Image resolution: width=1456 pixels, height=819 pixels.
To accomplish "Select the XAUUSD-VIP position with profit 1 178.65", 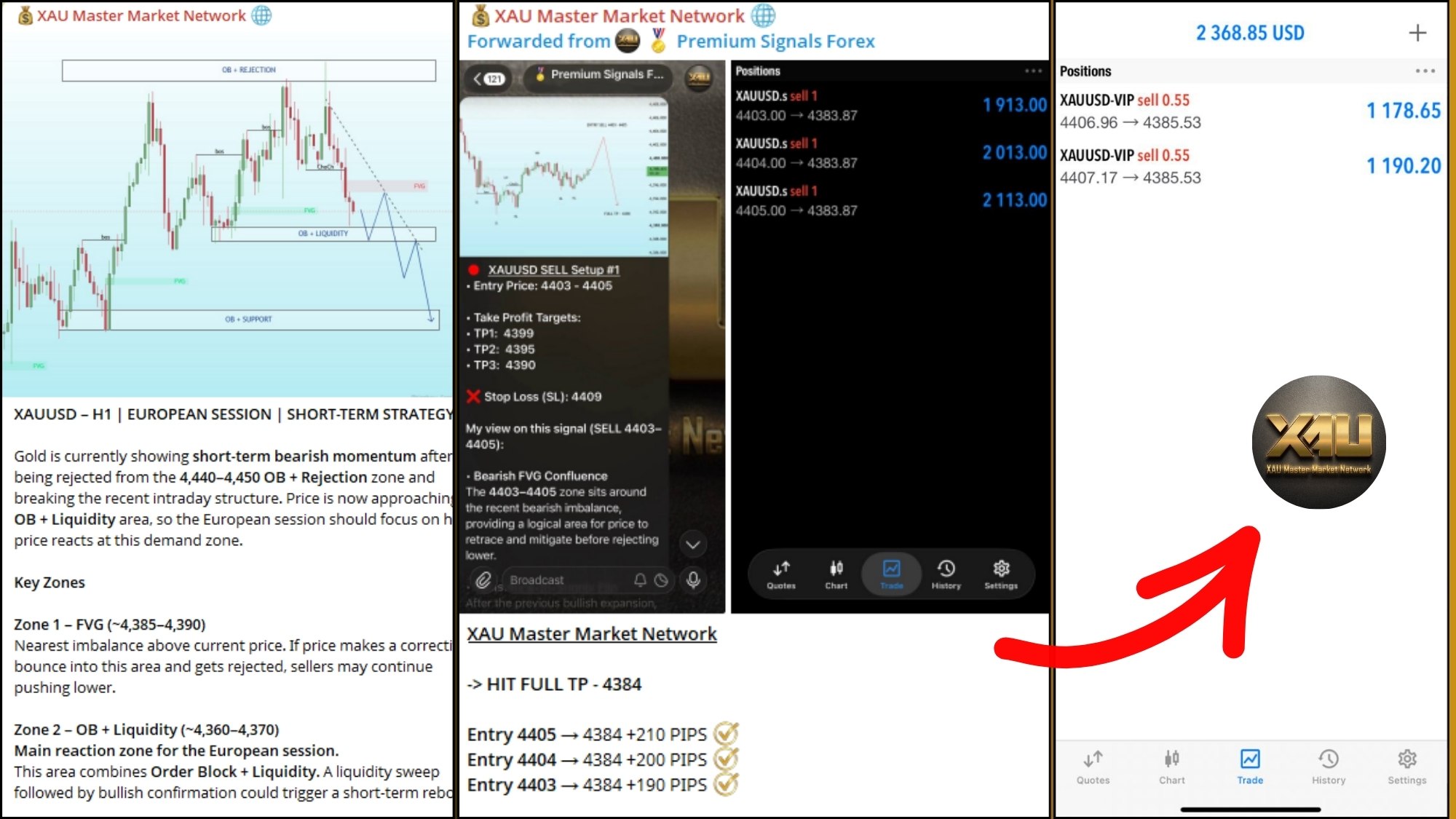I will coord(1251,111).
